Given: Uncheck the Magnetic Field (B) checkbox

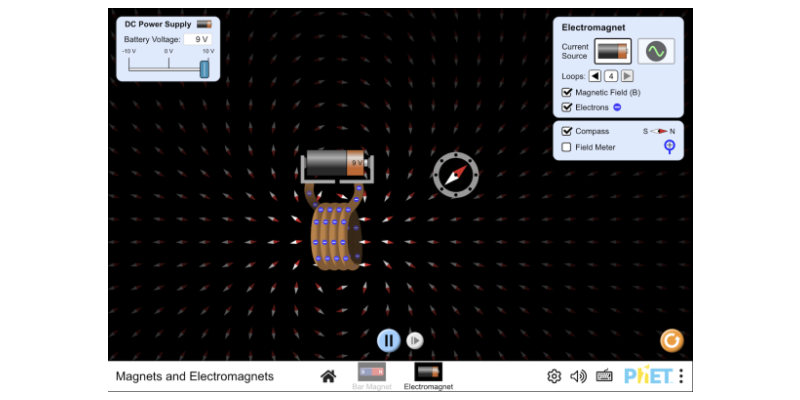Looking at the screenshot, I should pos(568,92).
